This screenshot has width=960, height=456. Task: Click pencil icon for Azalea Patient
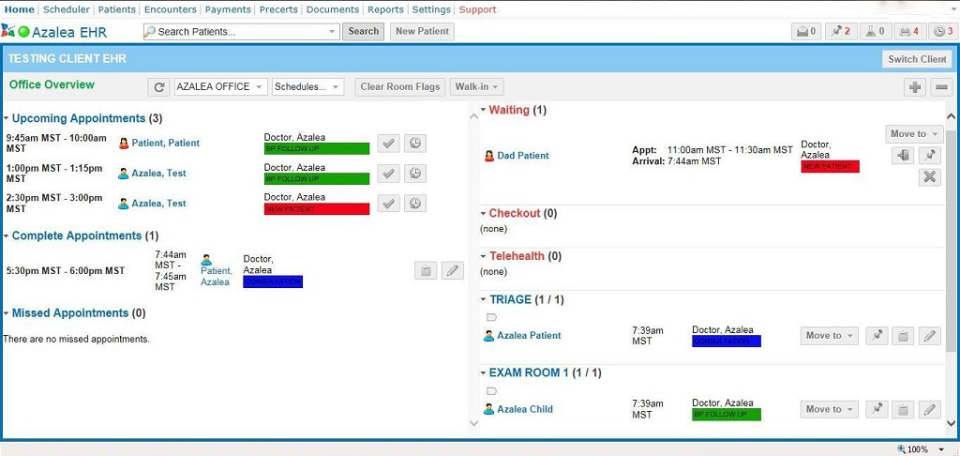pos(930,335)
